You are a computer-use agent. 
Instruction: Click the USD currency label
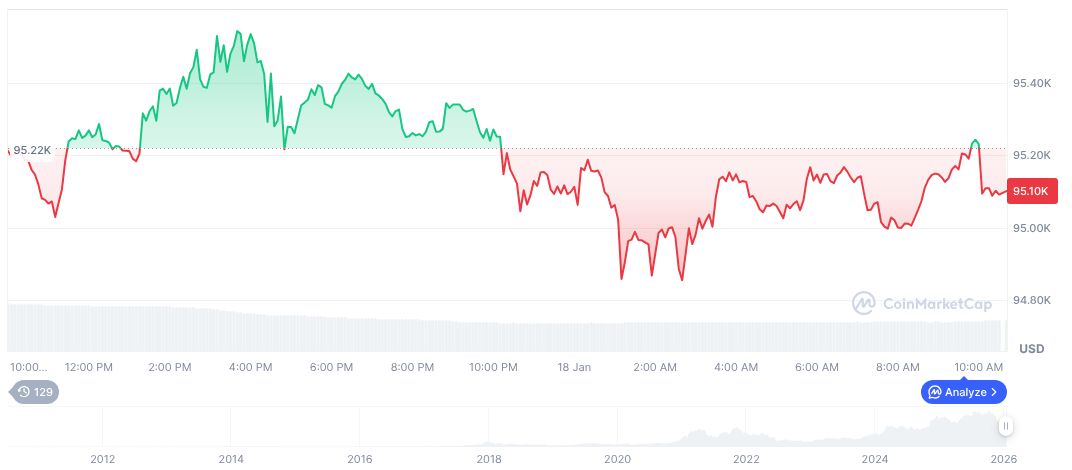1031,349
